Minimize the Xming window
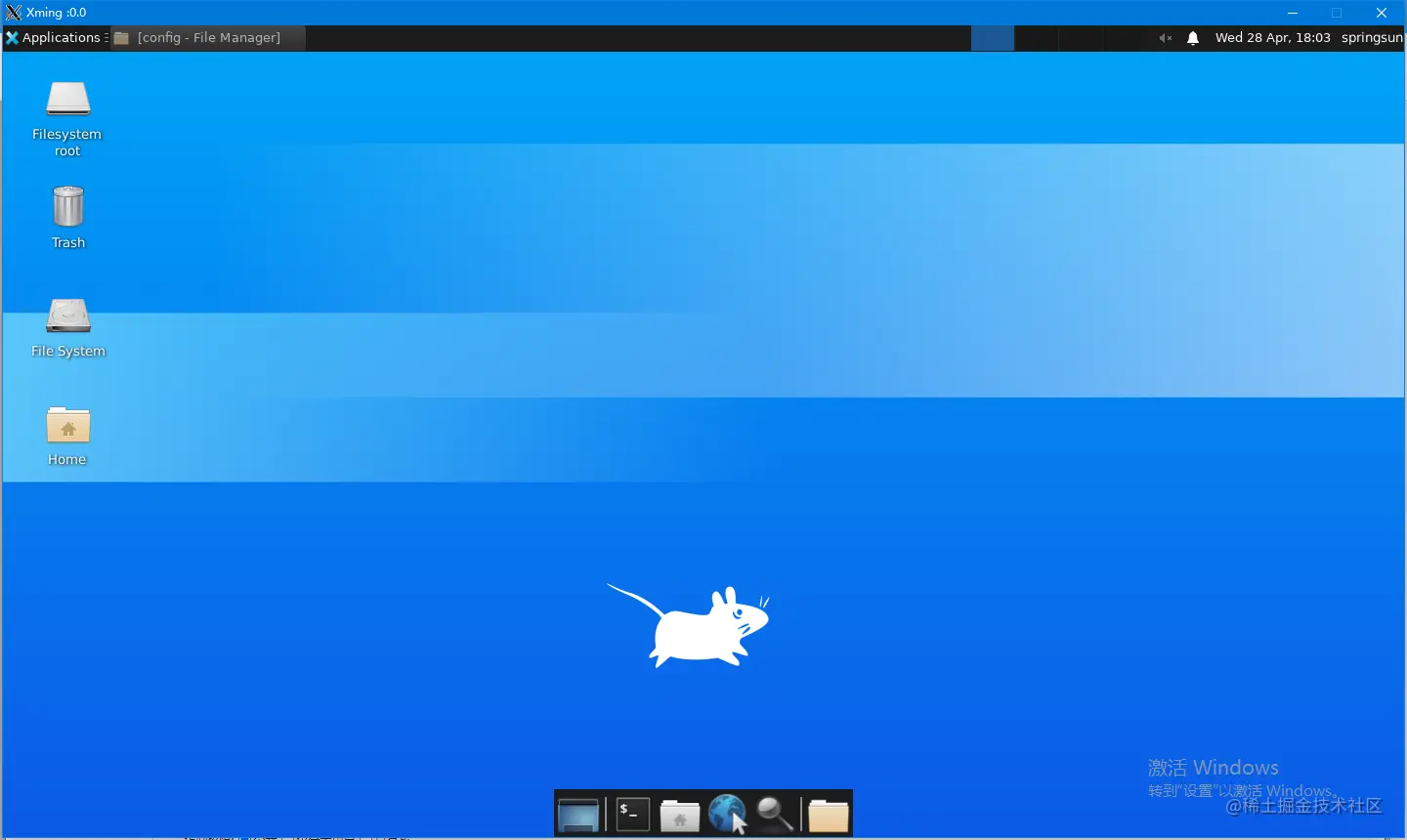The height and width of the screenshot is (840, 1407). pyautogui.click(x=1293, y=13)
